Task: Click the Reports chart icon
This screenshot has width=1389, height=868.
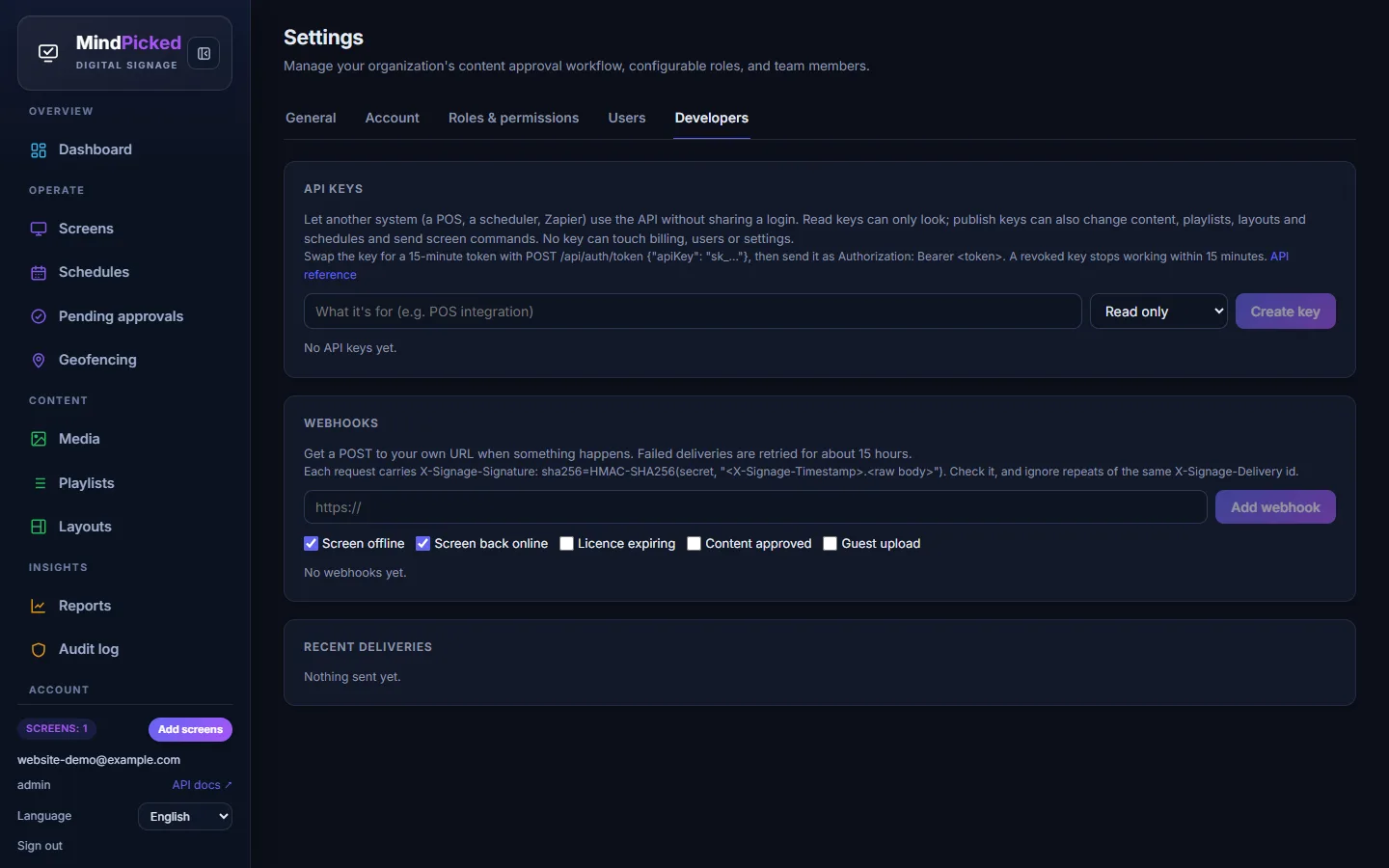Action: 39,606
